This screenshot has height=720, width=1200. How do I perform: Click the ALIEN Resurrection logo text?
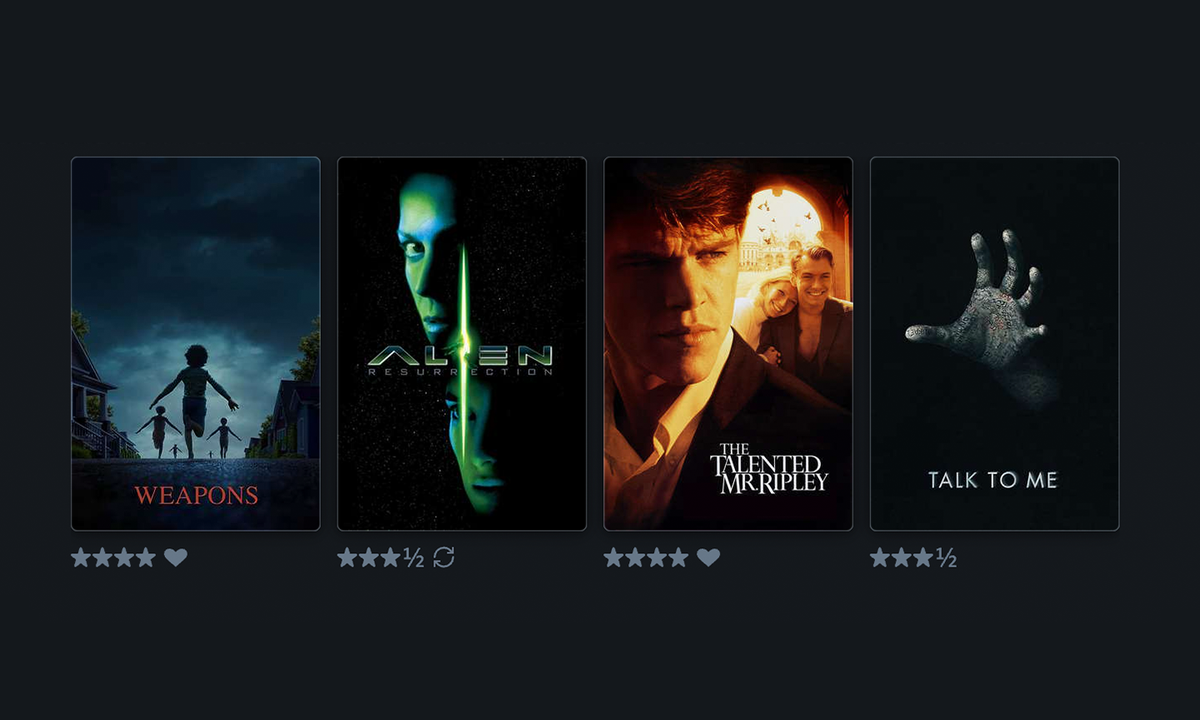460,360
